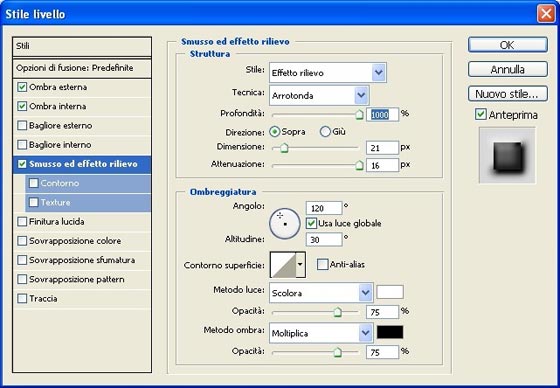Open the Tecnica dropdown showing Arrotonda
The height and width of the screenshot is (388, 560).
[319, 96]
